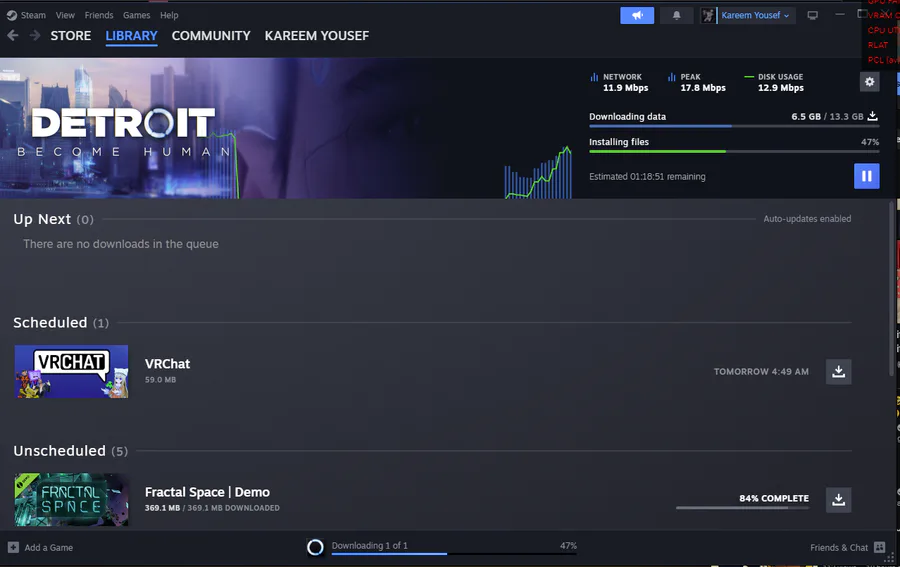Click the Unscheduled (5) heading

[x=71, y=451]
